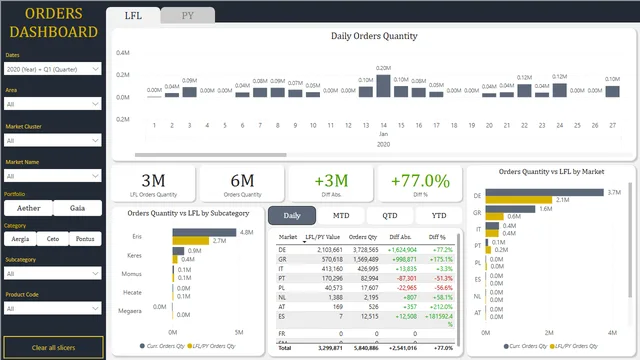
Task: Click Megaera subcategory label
Action: (130, 311)
